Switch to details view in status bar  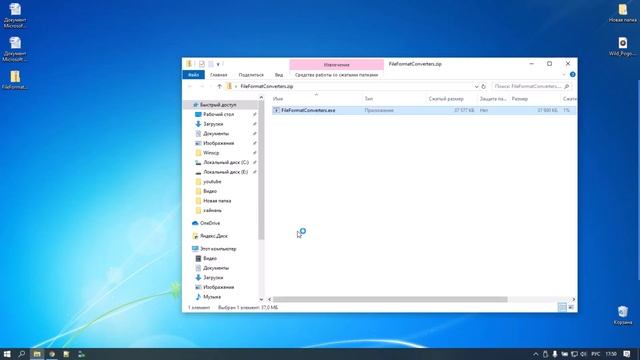click(562, 307)
